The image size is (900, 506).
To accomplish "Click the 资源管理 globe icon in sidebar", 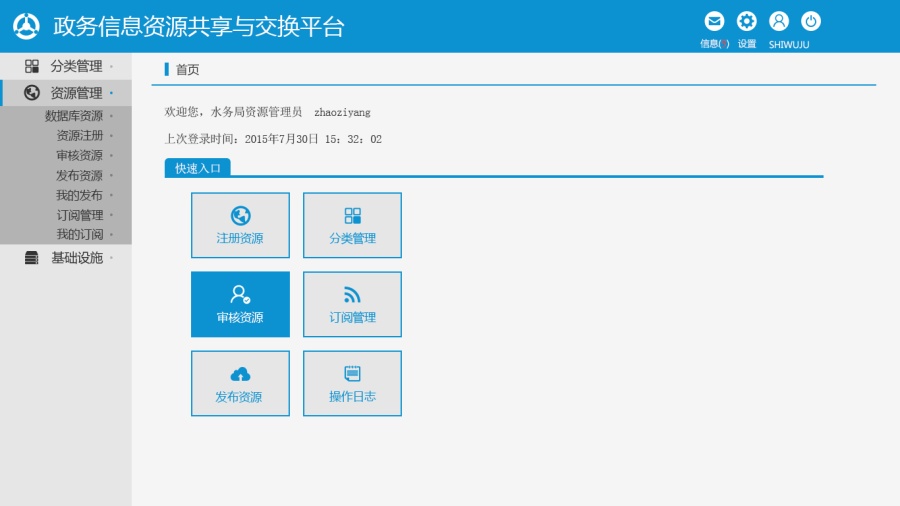I will coord(32,92).
